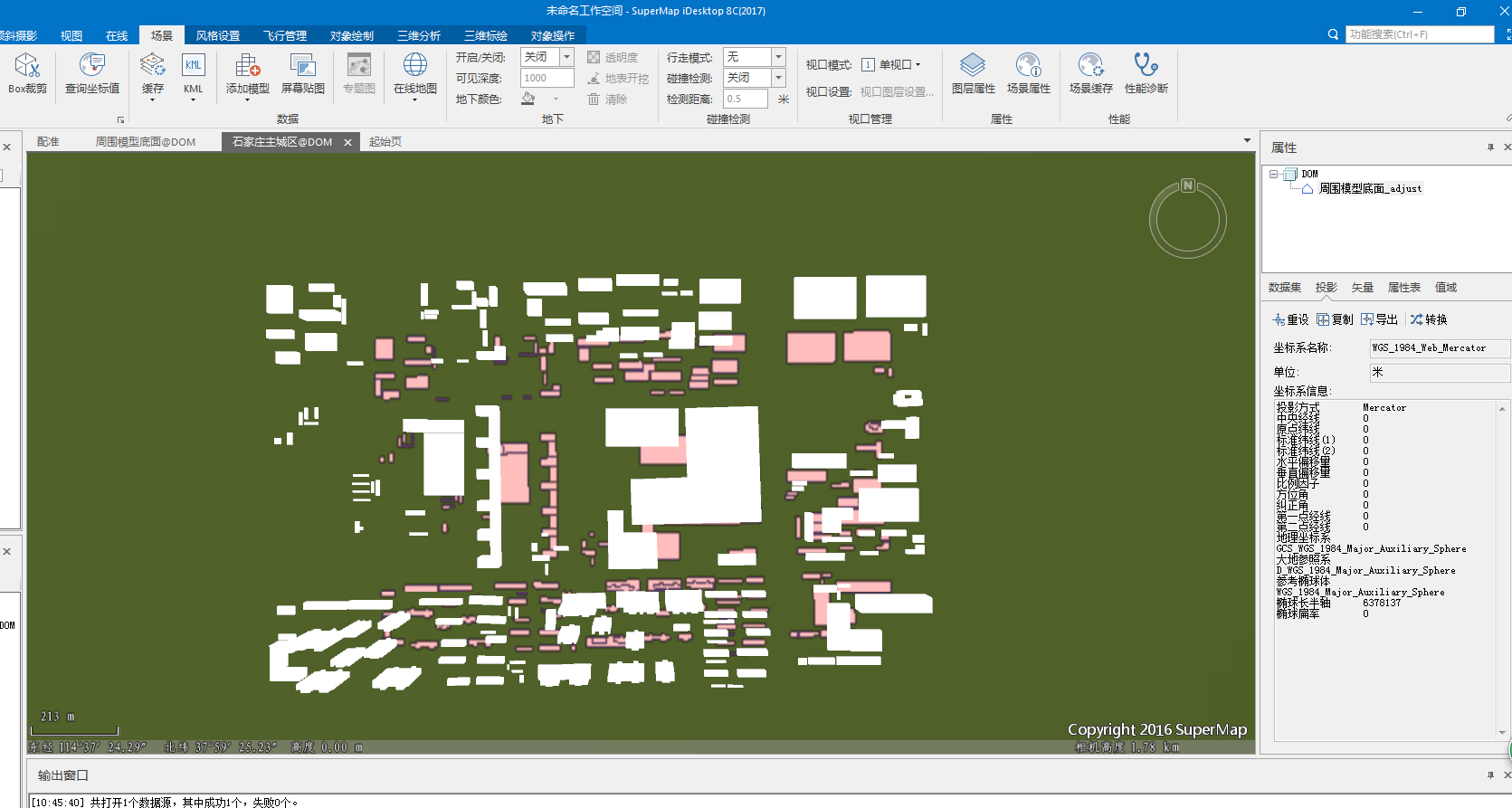Pin the 属性 panel
Screen dimensions: 1512x808
click(1490, 147)
